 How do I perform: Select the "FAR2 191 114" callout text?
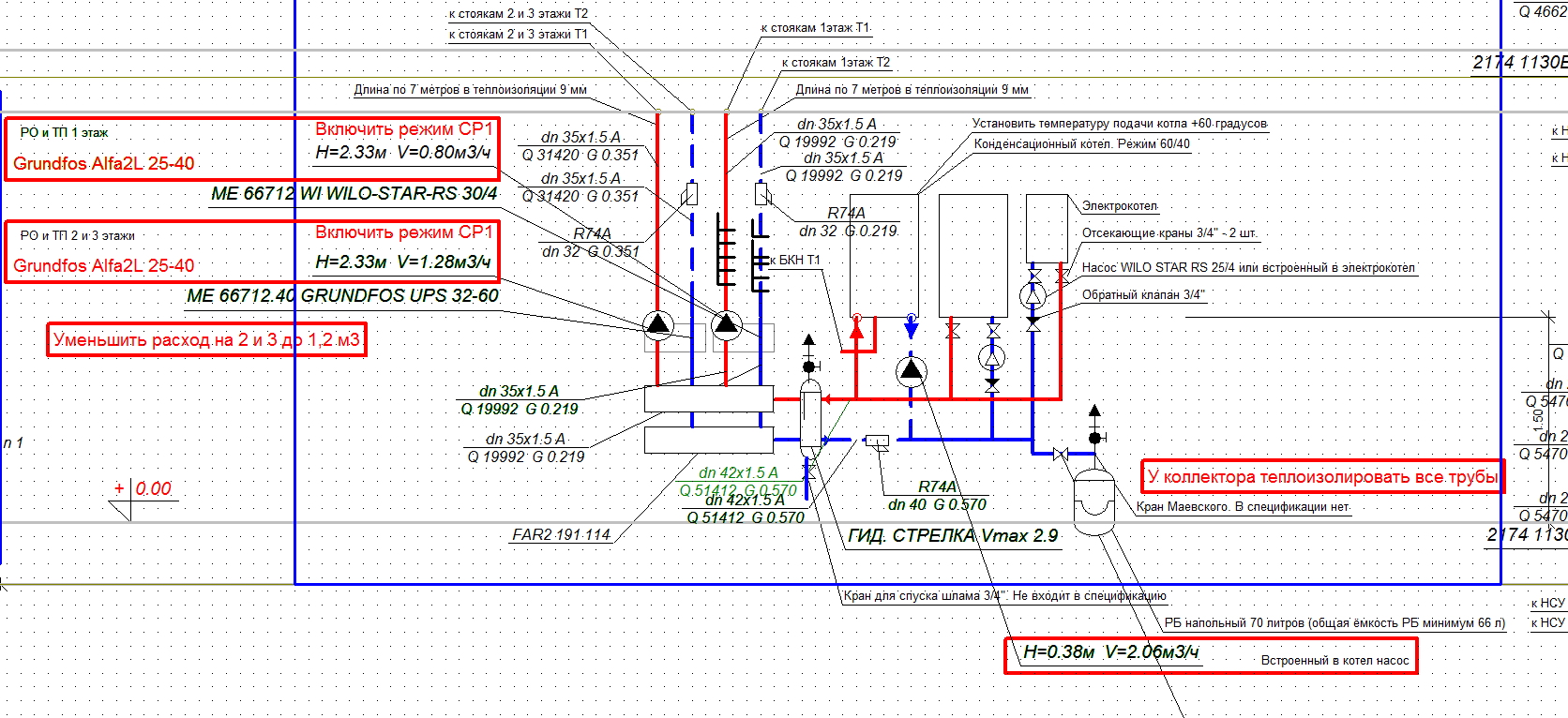561,534
